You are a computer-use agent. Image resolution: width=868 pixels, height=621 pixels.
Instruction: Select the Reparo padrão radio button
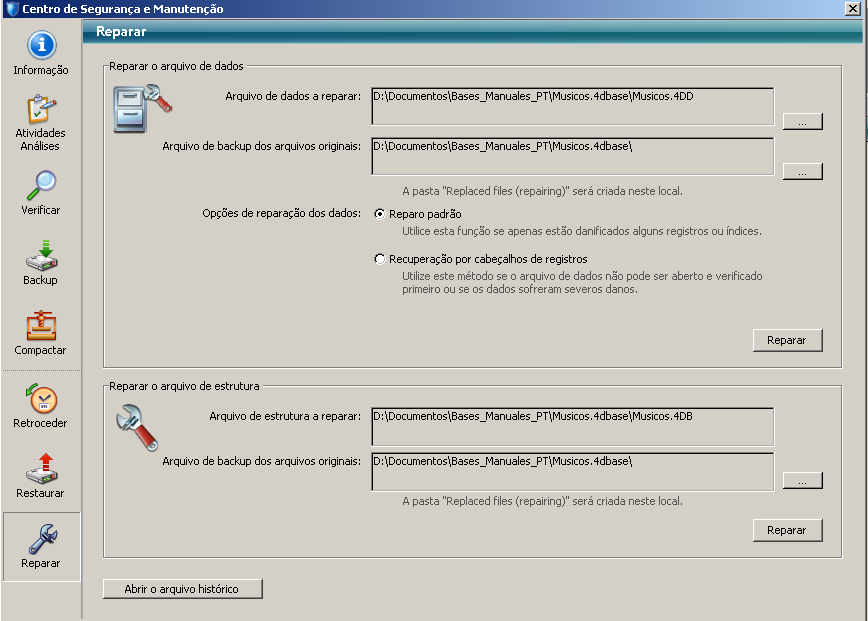(x=380, y=214)
